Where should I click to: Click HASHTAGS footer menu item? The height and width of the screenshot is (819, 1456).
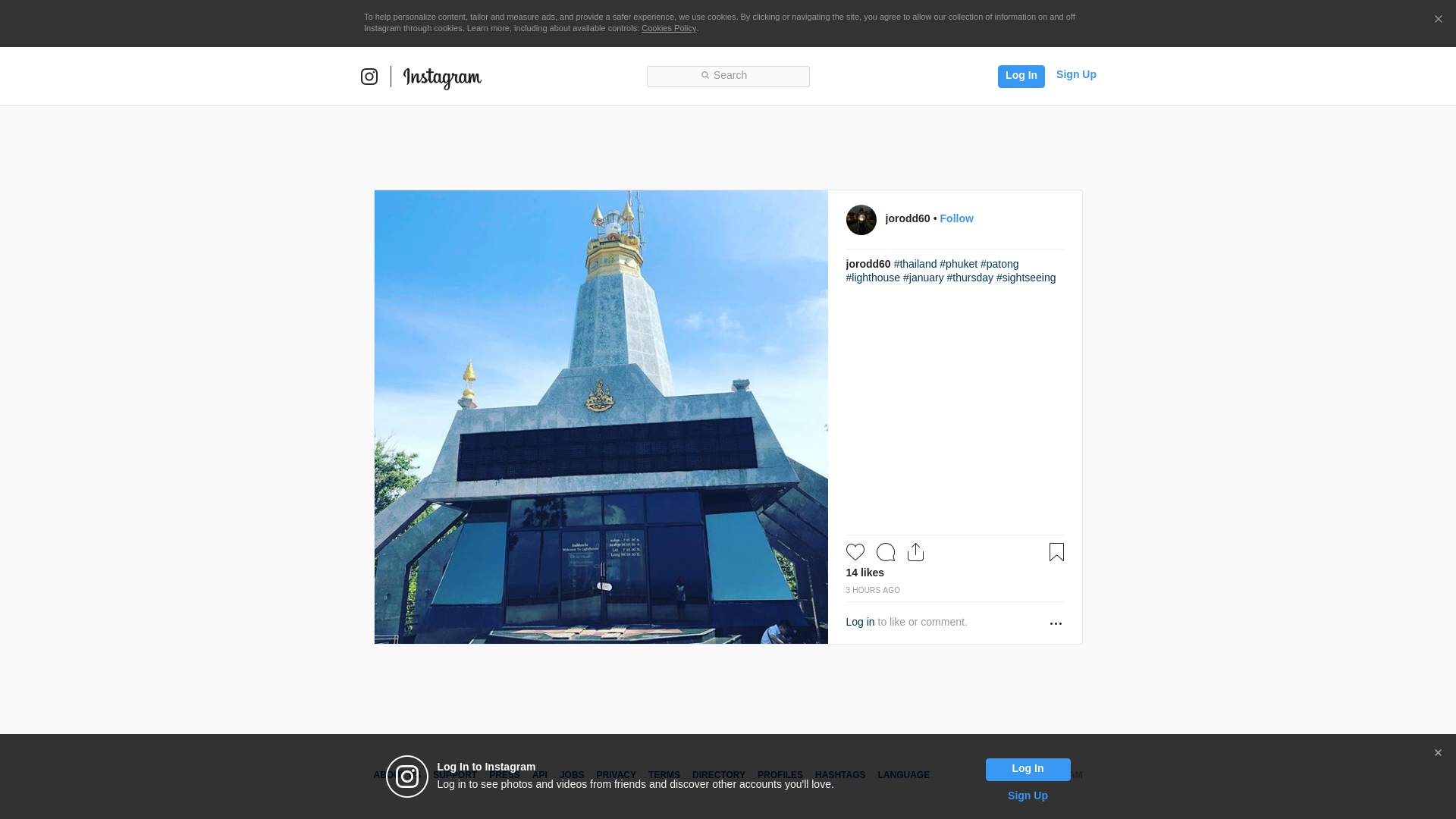(840, 775)
